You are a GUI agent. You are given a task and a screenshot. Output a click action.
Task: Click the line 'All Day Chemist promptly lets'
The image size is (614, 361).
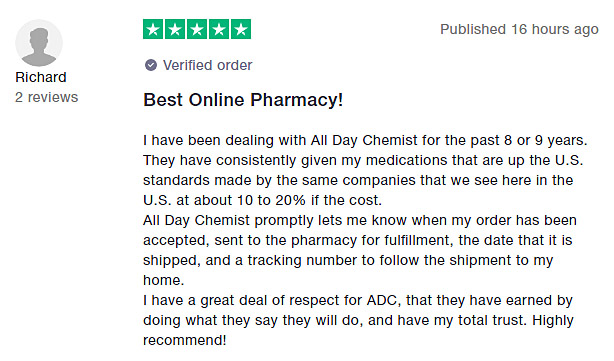(360, 220)
